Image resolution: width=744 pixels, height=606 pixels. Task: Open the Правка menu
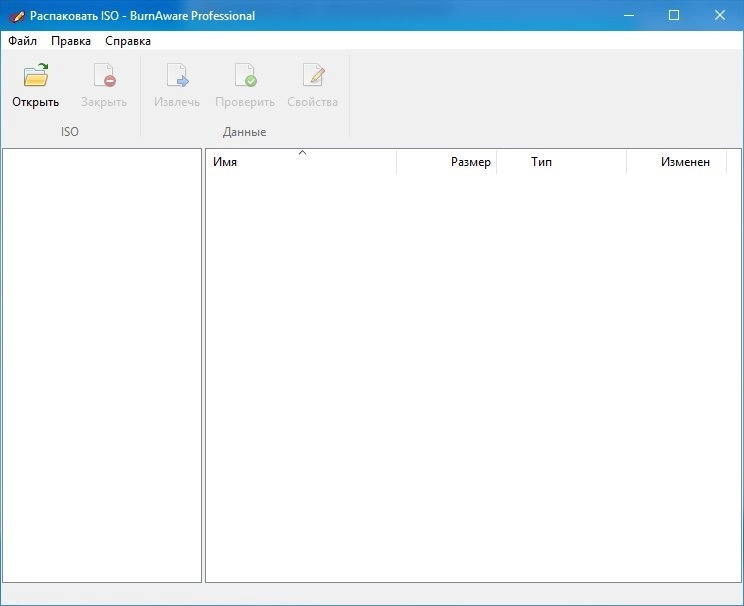tap(71, 41)
